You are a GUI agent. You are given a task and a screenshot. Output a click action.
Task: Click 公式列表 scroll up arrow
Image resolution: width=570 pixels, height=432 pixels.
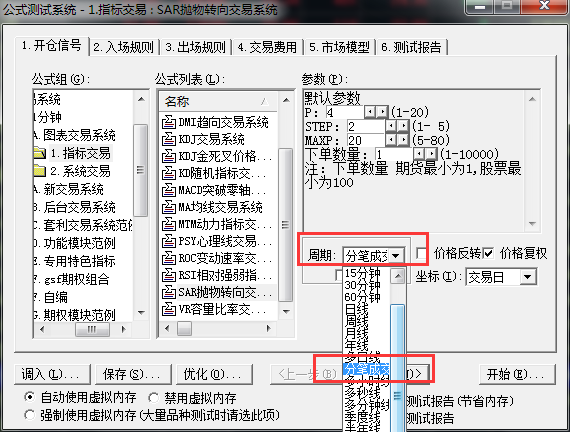pos(286,100)
